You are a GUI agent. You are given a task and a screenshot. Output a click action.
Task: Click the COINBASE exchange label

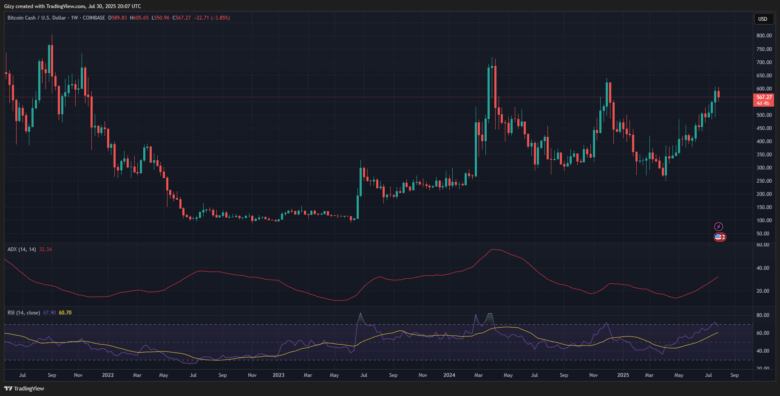tap(95, 18)
